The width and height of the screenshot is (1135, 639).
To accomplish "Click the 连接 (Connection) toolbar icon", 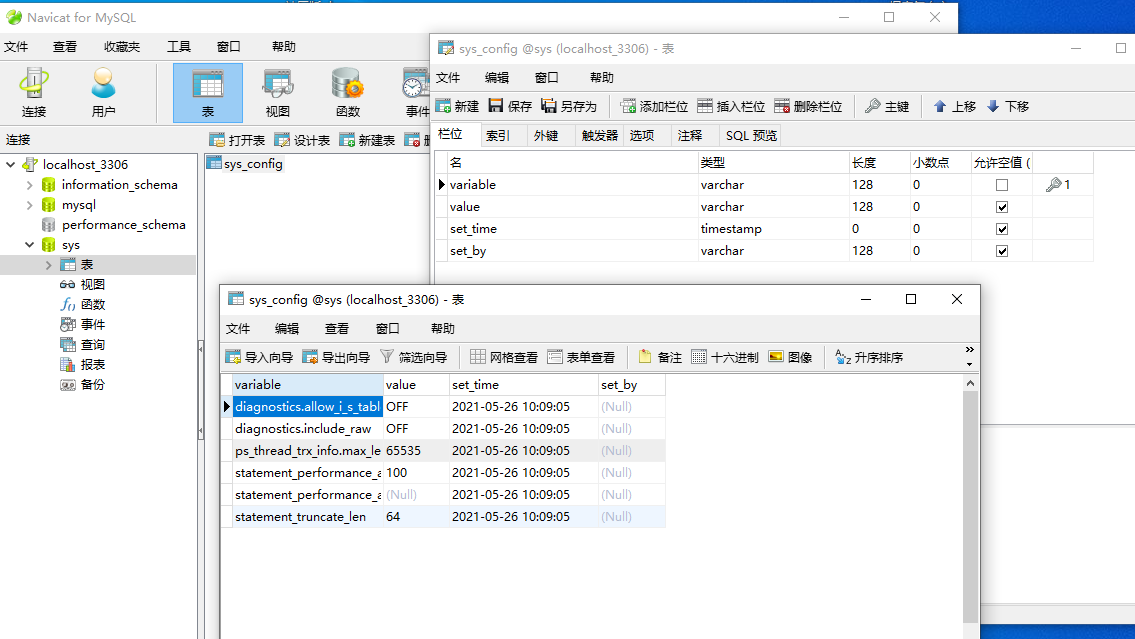I will pos(34,92).
